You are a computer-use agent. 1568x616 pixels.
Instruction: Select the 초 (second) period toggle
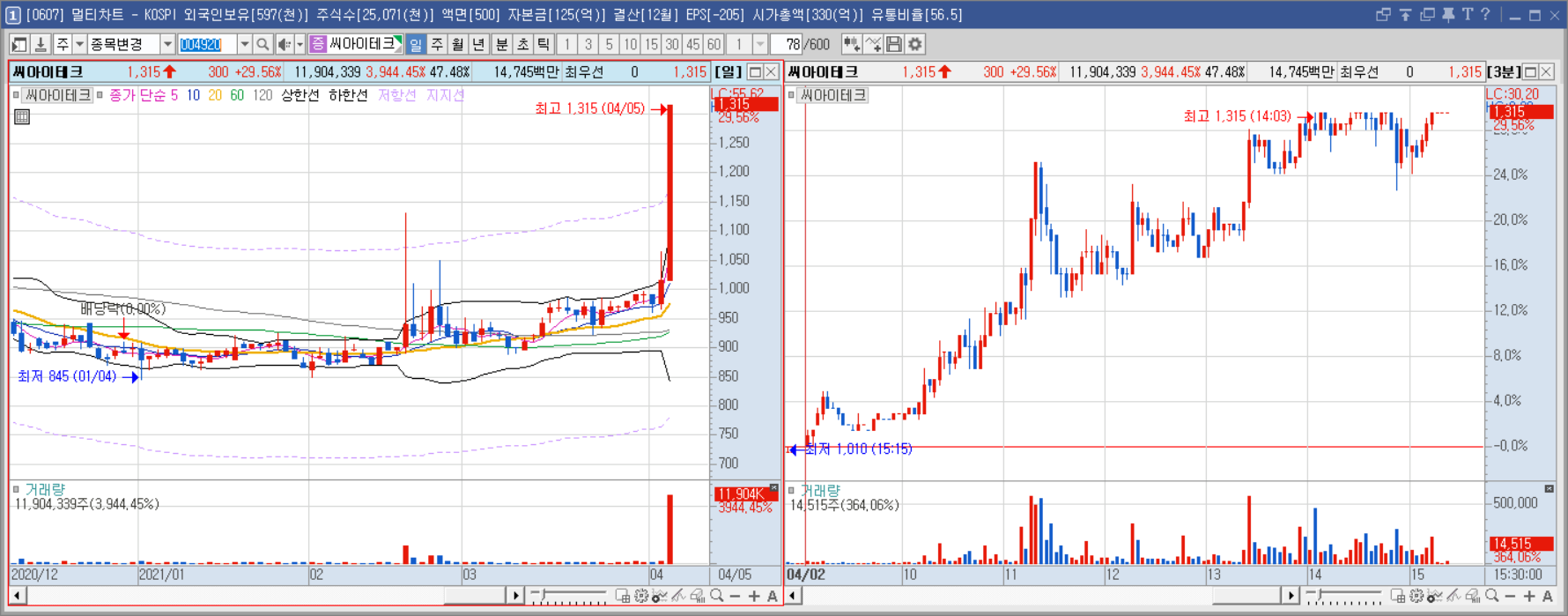[x=522, y=44]
